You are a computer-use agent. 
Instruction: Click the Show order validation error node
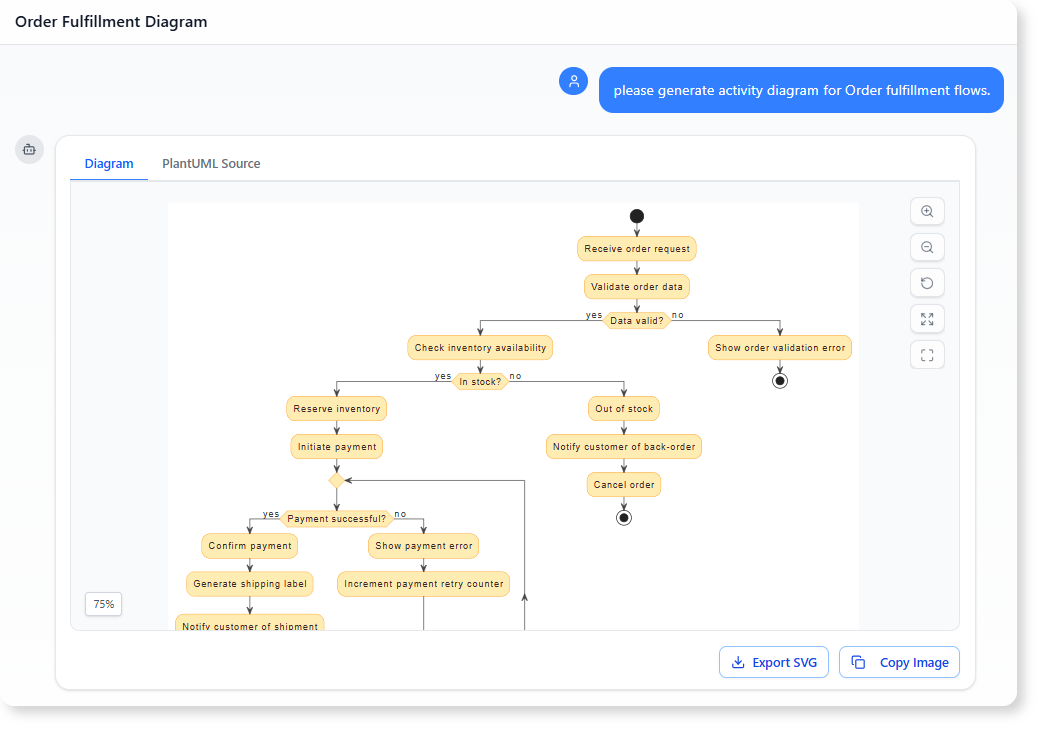(x=779, y=347)
